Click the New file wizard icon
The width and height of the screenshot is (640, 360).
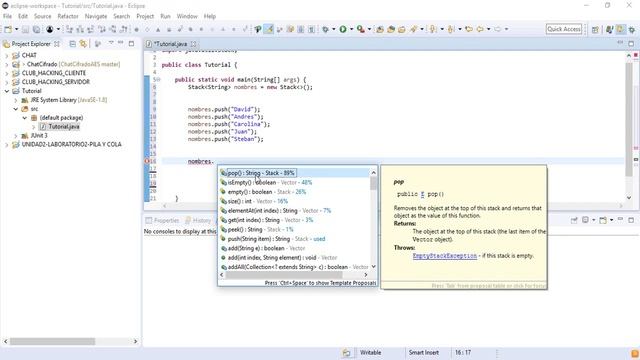point(8,29)
